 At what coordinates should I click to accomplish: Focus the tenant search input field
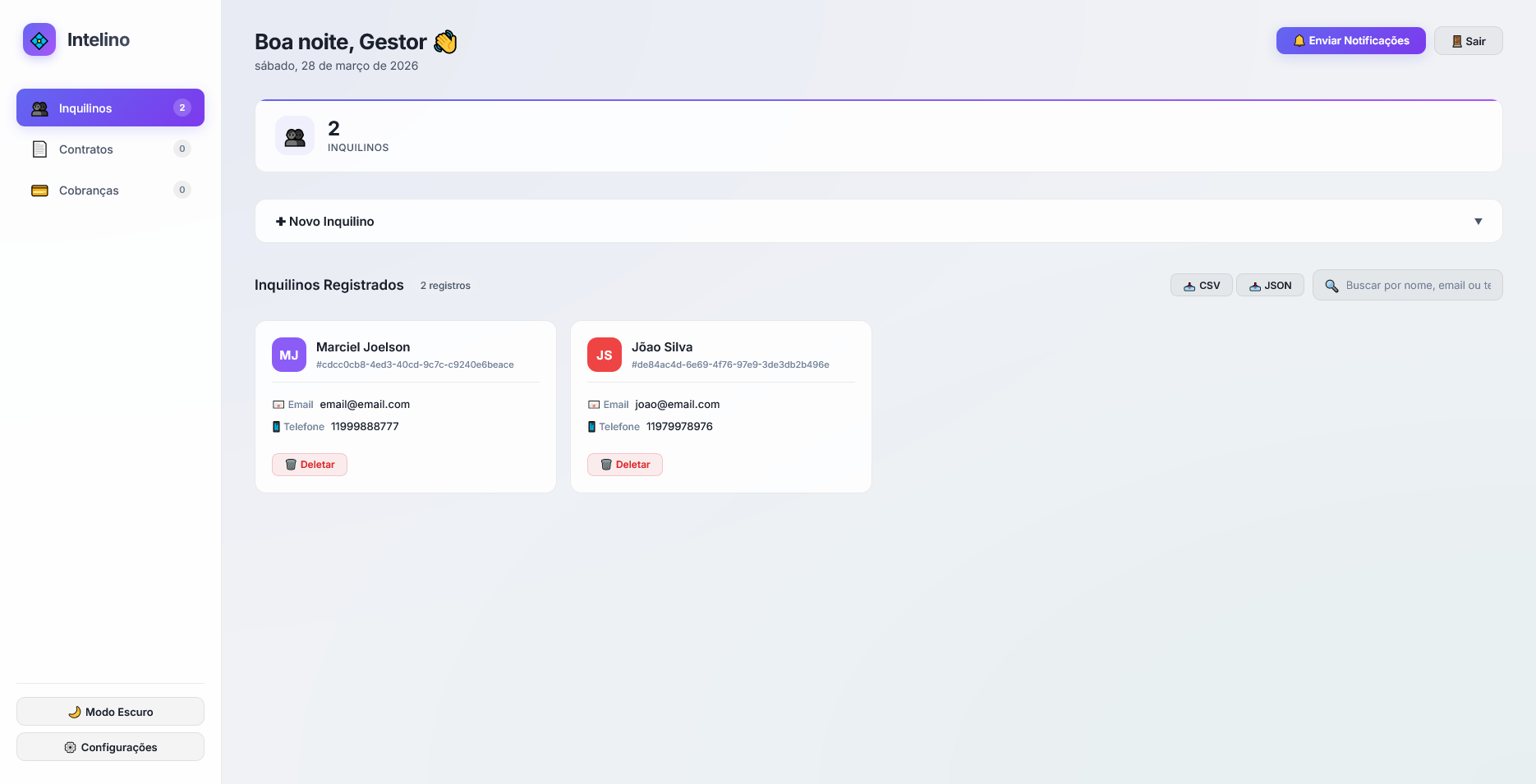[x=1417, y=286]
